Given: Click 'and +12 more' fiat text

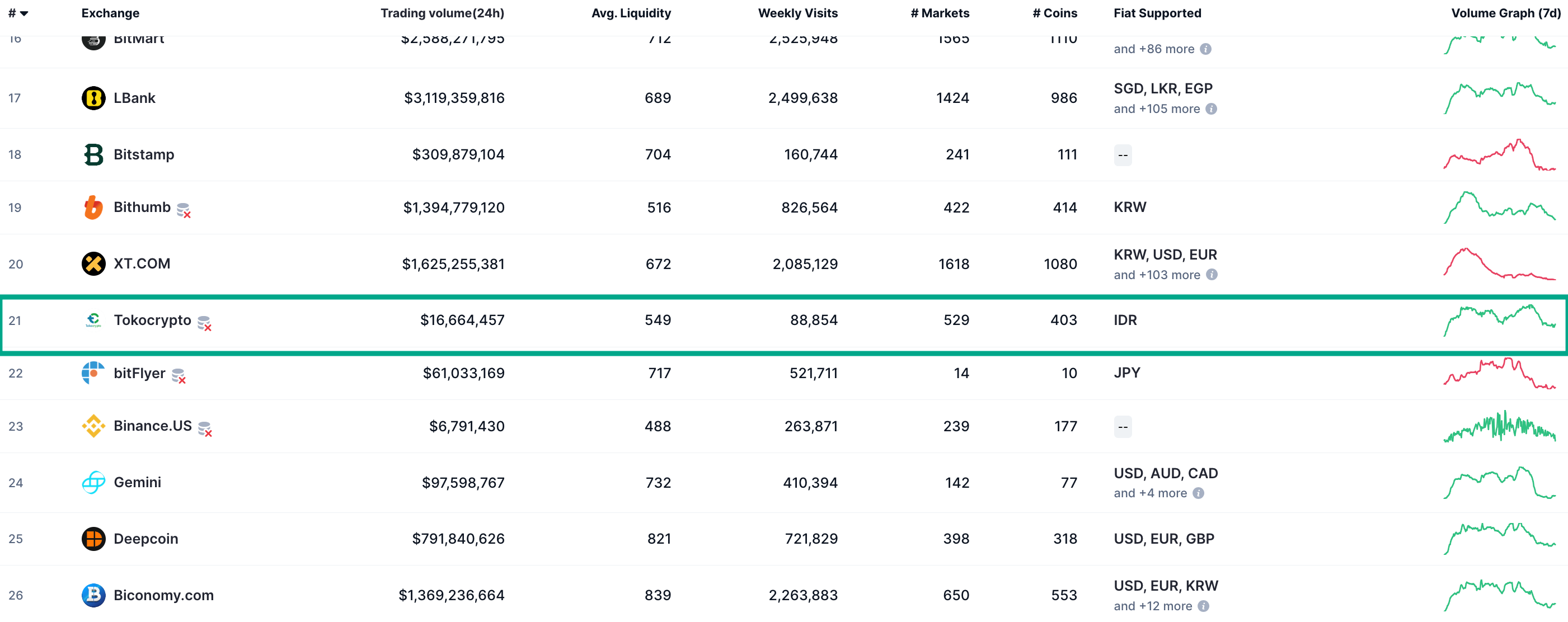Looking at the screenshot, I should (x=1152, y=606).
